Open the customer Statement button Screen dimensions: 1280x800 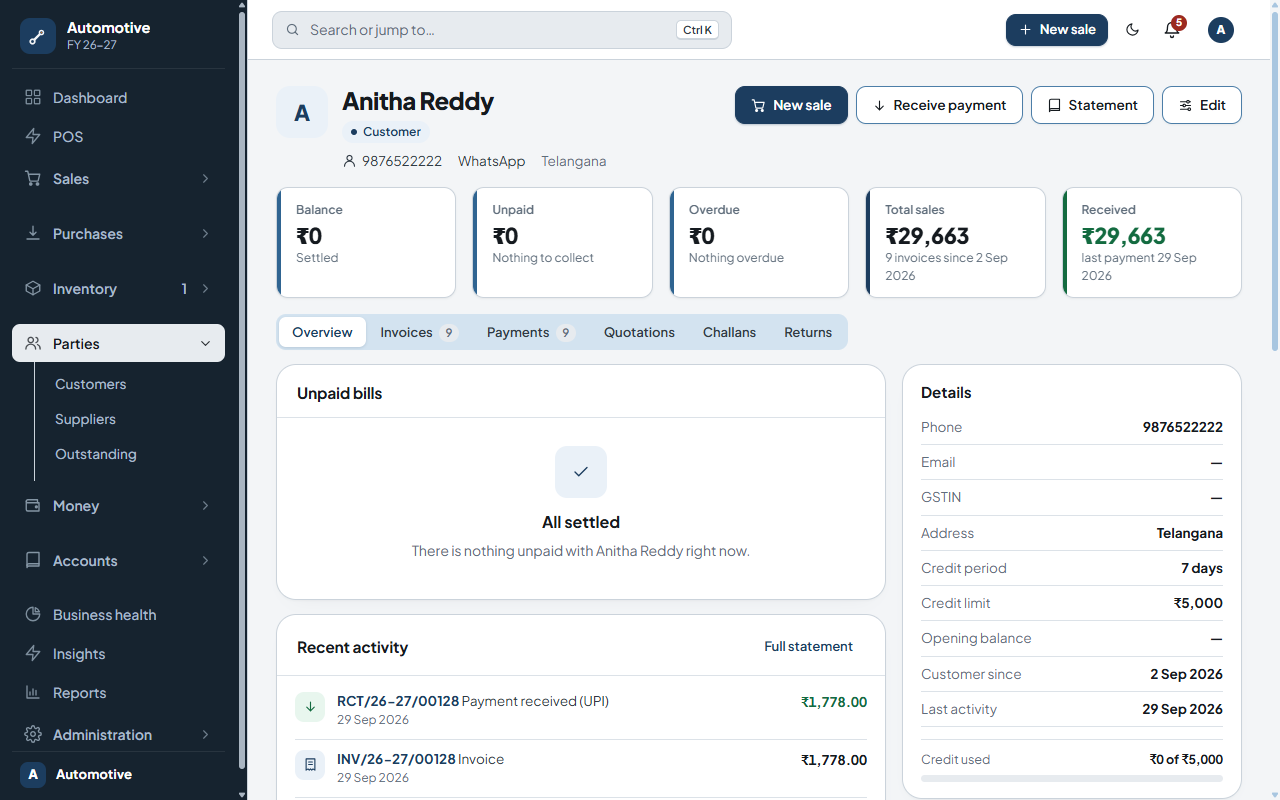click(x=1092, y=105)
